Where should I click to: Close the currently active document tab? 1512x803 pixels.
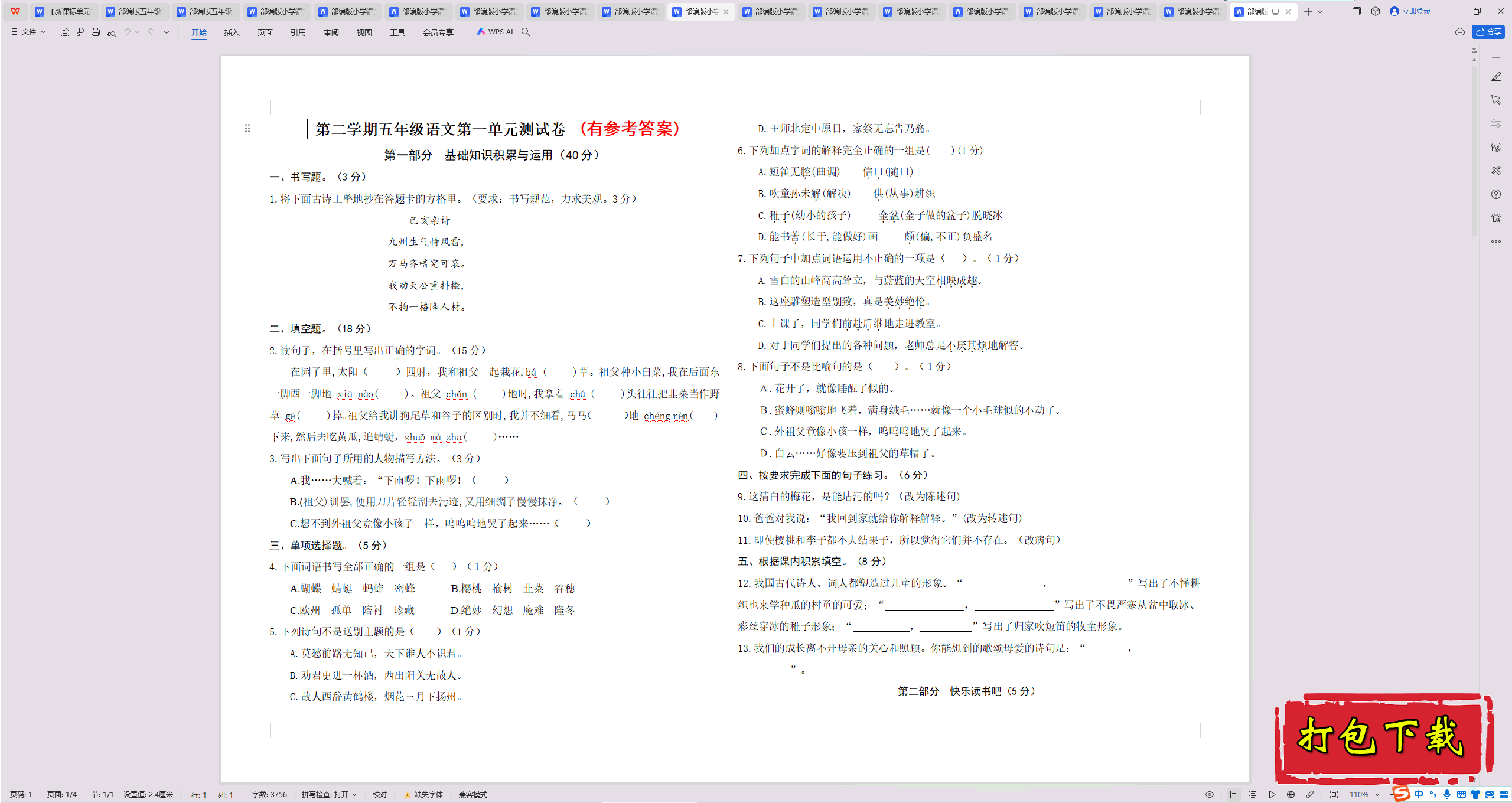coord(1288,12)
